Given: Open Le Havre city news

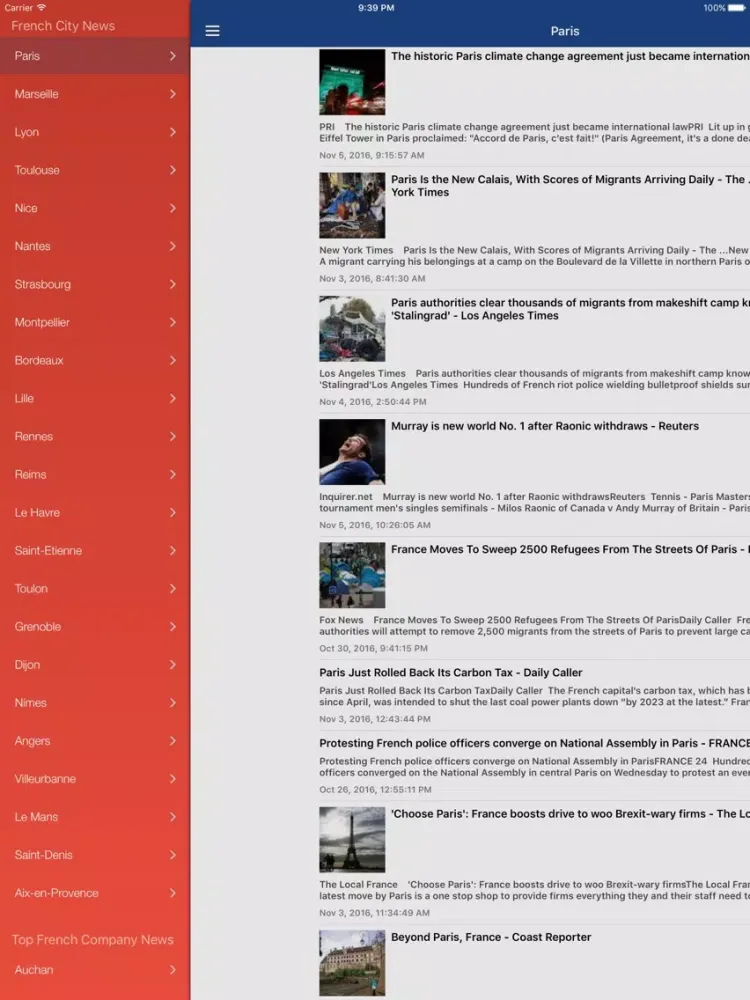Looking at the screenshot, I should coord(95,513).
